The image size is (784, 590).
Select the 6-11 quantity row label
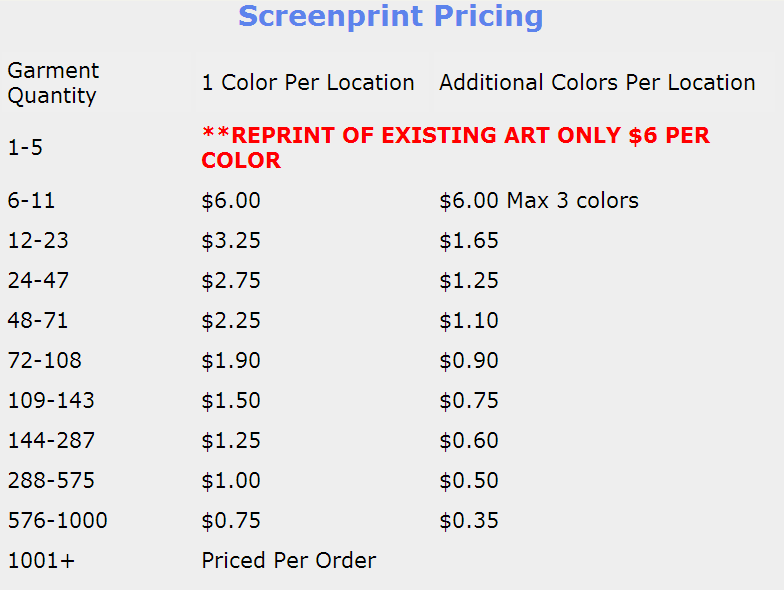pos(31,201)
